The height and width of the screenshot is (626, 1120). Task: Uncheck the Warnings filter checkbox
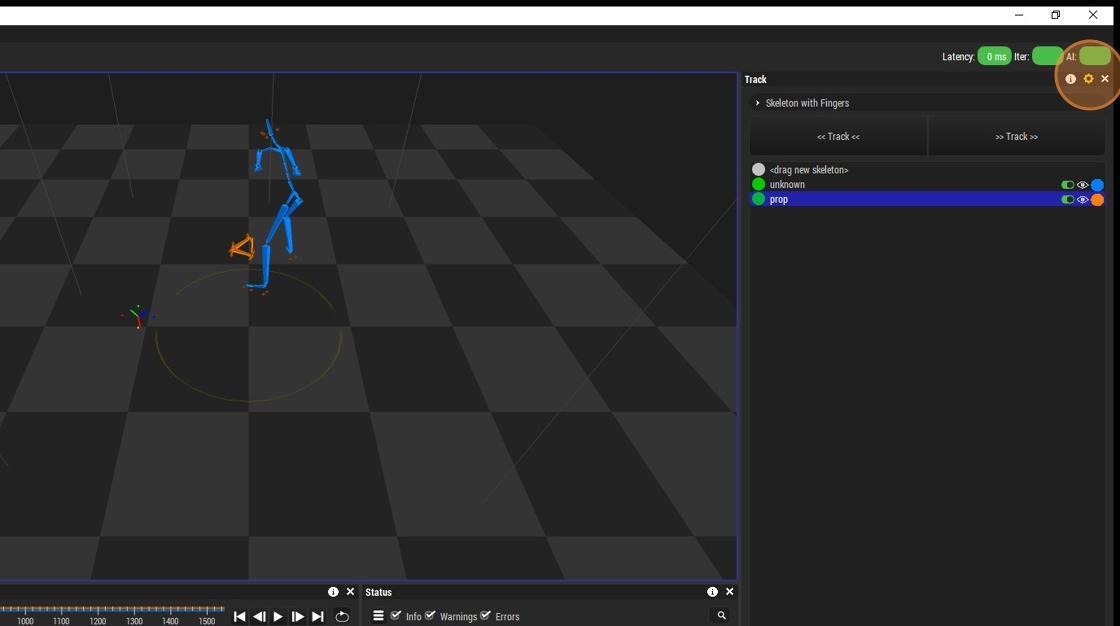tap(430, 615)
